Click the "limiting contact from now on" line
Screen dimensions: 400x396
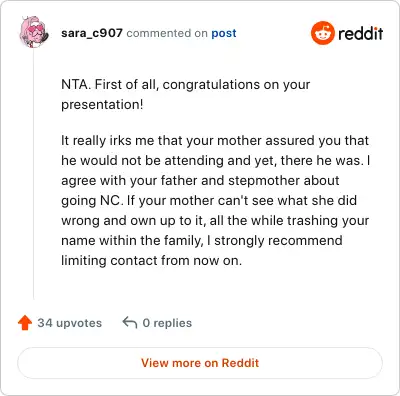click(151, 261)
